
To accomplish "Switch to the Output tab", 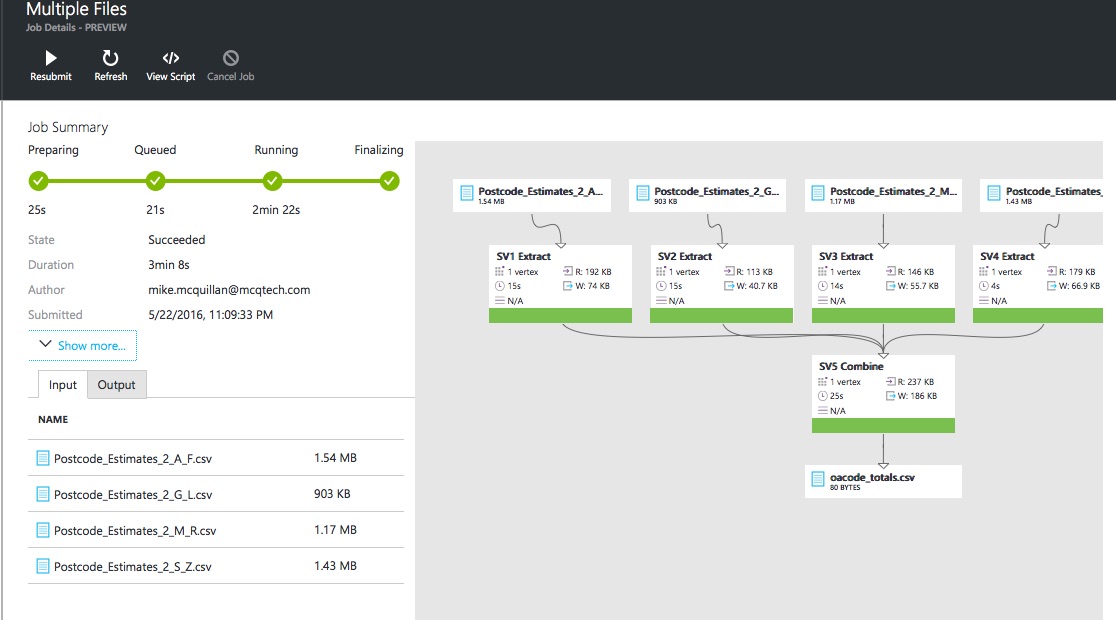I will pyautogui.click(x=116, y=385).
